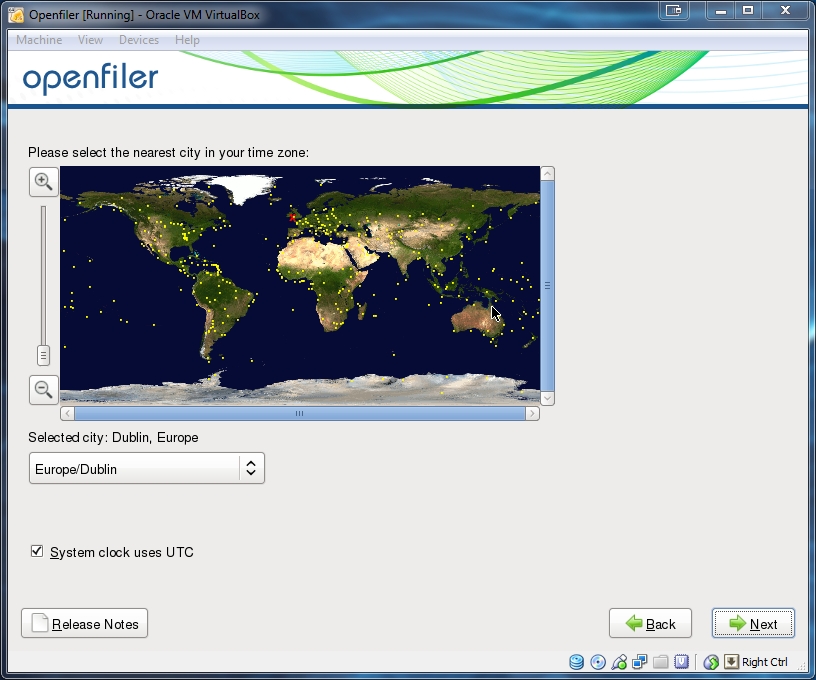Open the Machine menu

[x=39, y=40]
